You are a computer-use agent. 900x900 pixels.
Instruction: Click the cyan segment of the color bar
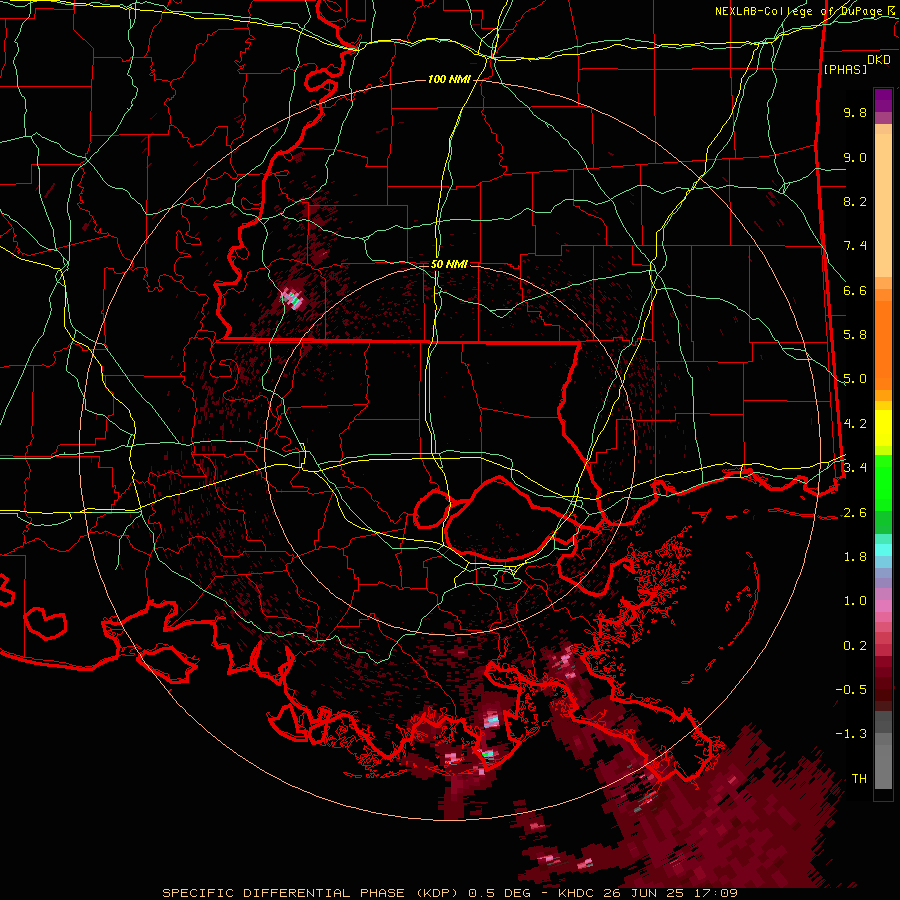(x=883, y=550)
